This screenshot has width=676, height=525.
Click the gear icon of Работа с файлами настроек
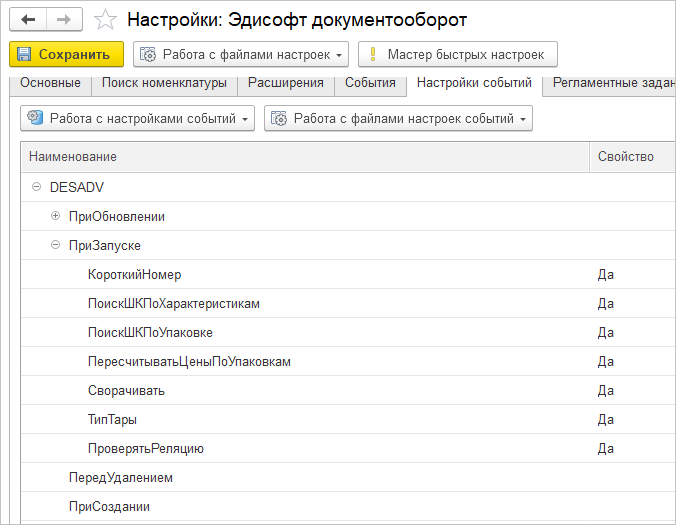pos(148,54)
